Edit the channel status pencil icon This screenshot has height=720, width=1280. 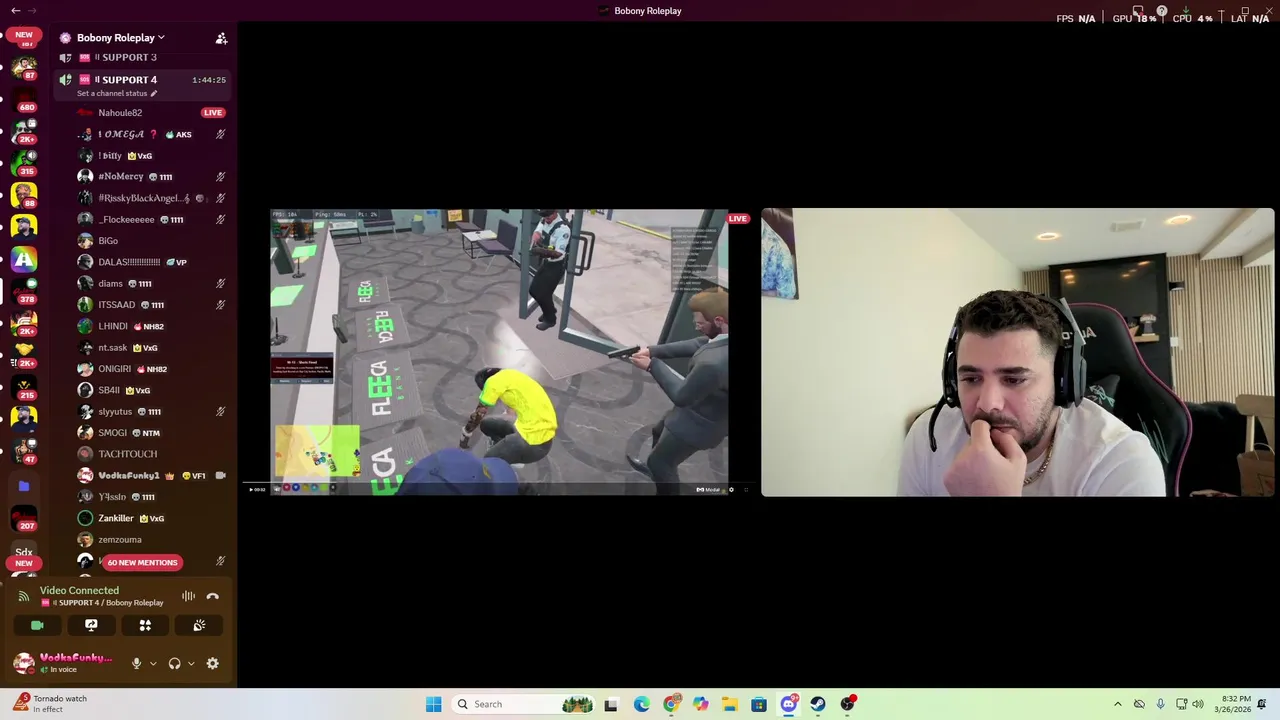coord(154,93)
